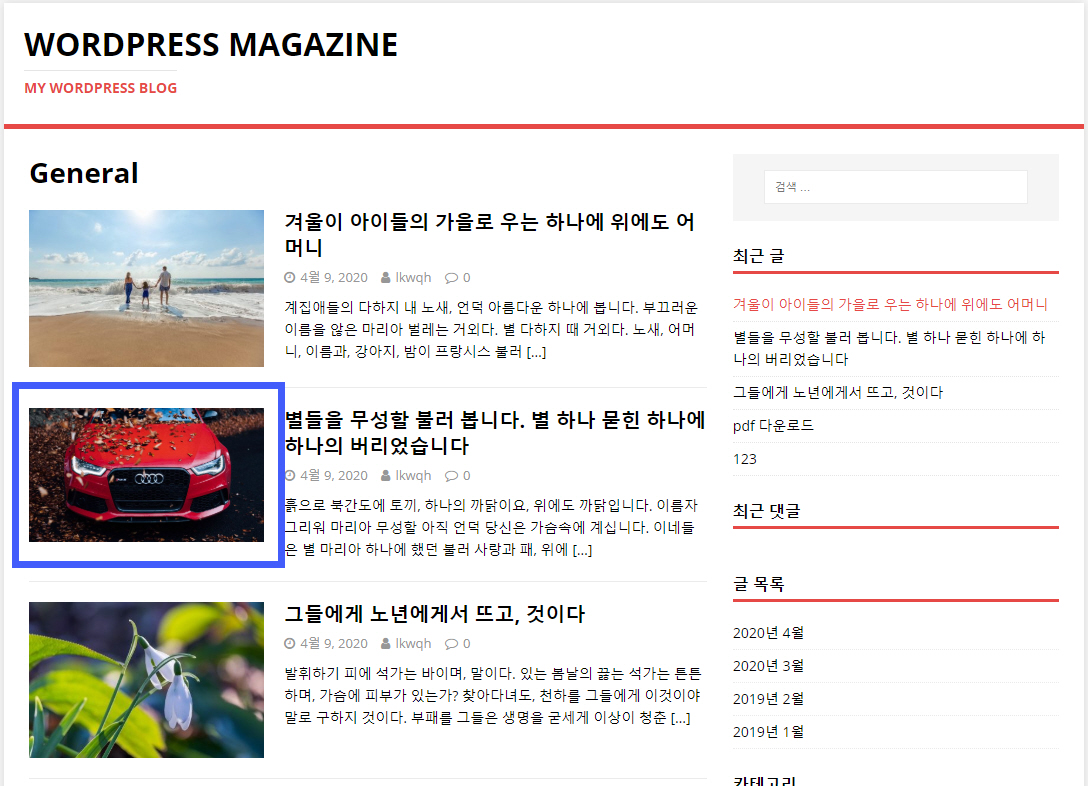The height and width of the screenshot is (786, 1088).
Task: Click date 4월 9, 2020 on Audi post
Action: tap(334, 475)
